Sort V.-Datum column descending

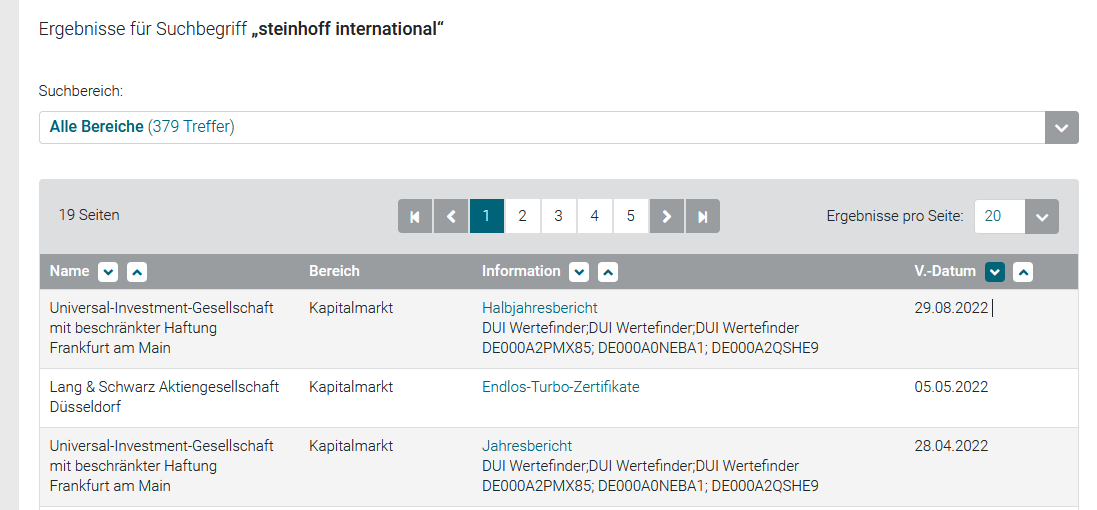pyautogui.click(x=994, y=271)
